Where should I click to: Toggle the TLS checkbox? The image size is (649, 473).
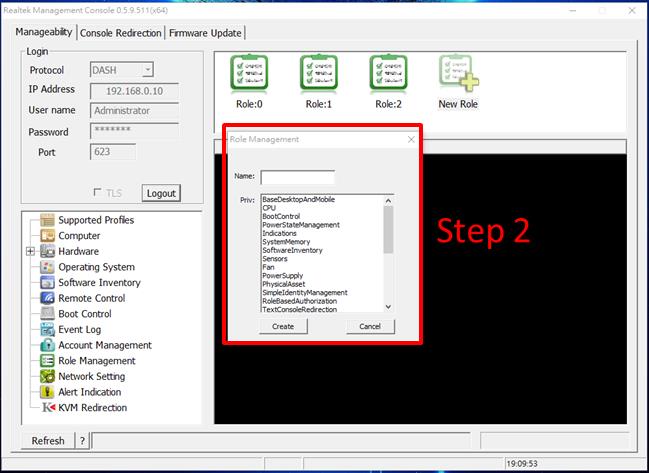click(97, 192)
